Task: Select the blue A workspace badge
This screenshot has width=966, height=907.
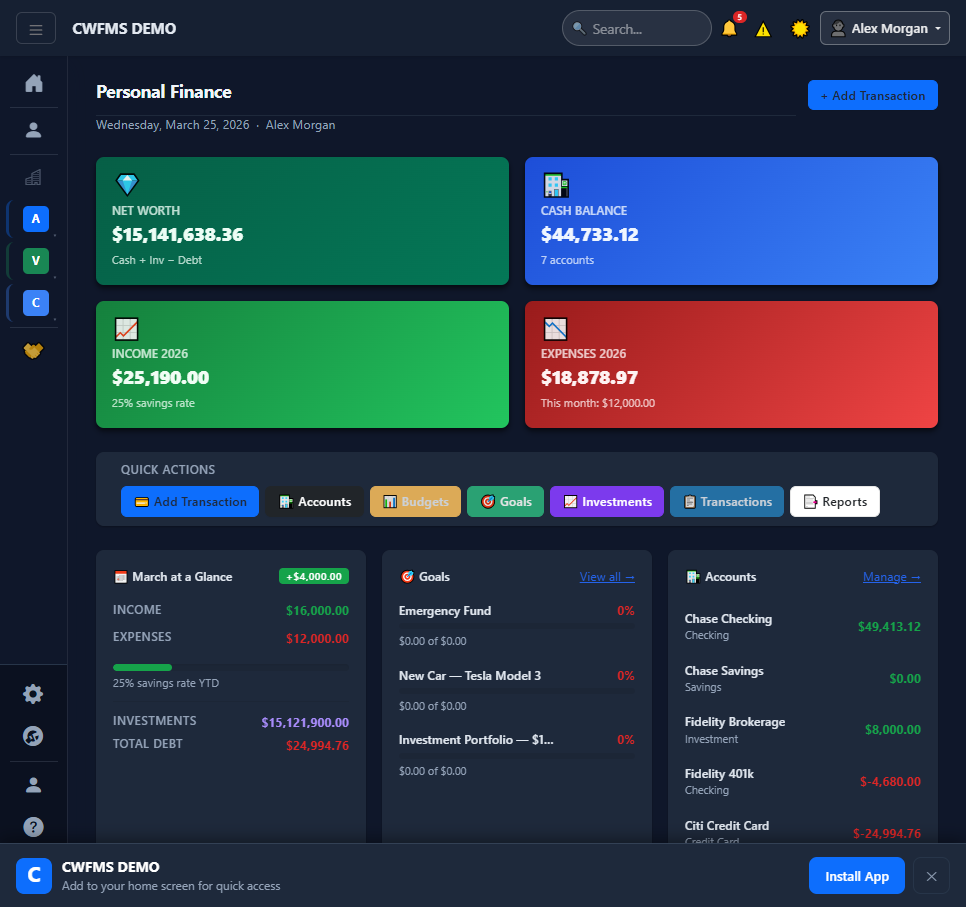Action: 35,218
